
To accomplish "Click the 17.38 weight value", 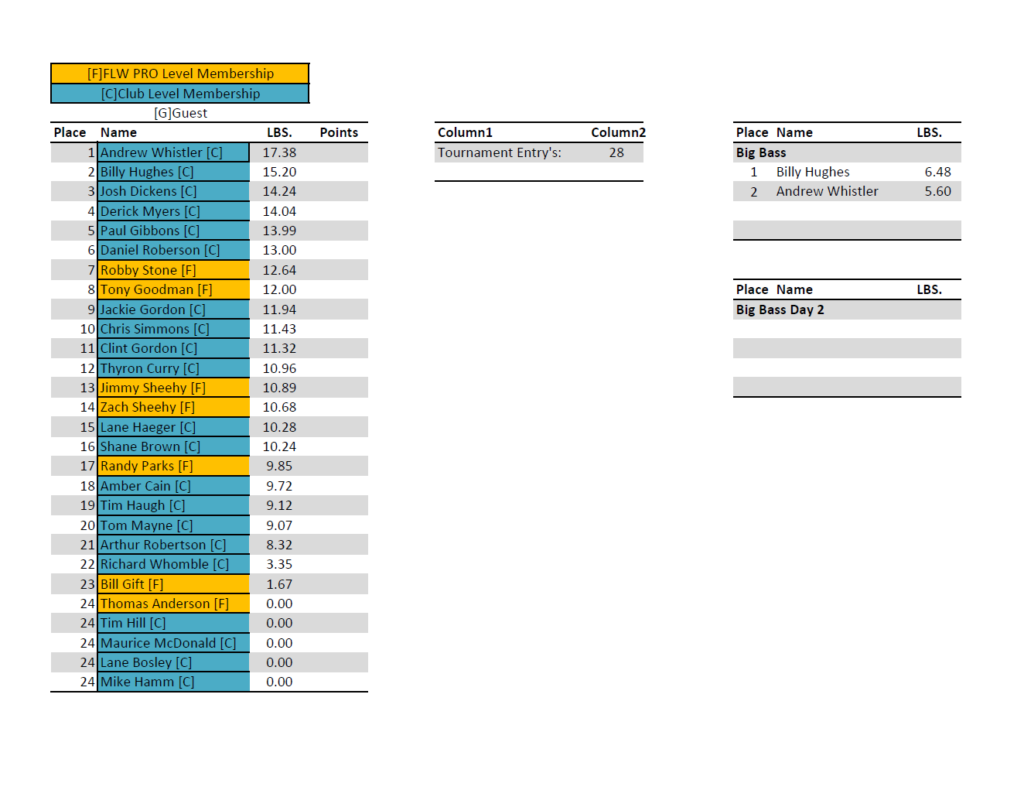I will (x=279, y=152).
